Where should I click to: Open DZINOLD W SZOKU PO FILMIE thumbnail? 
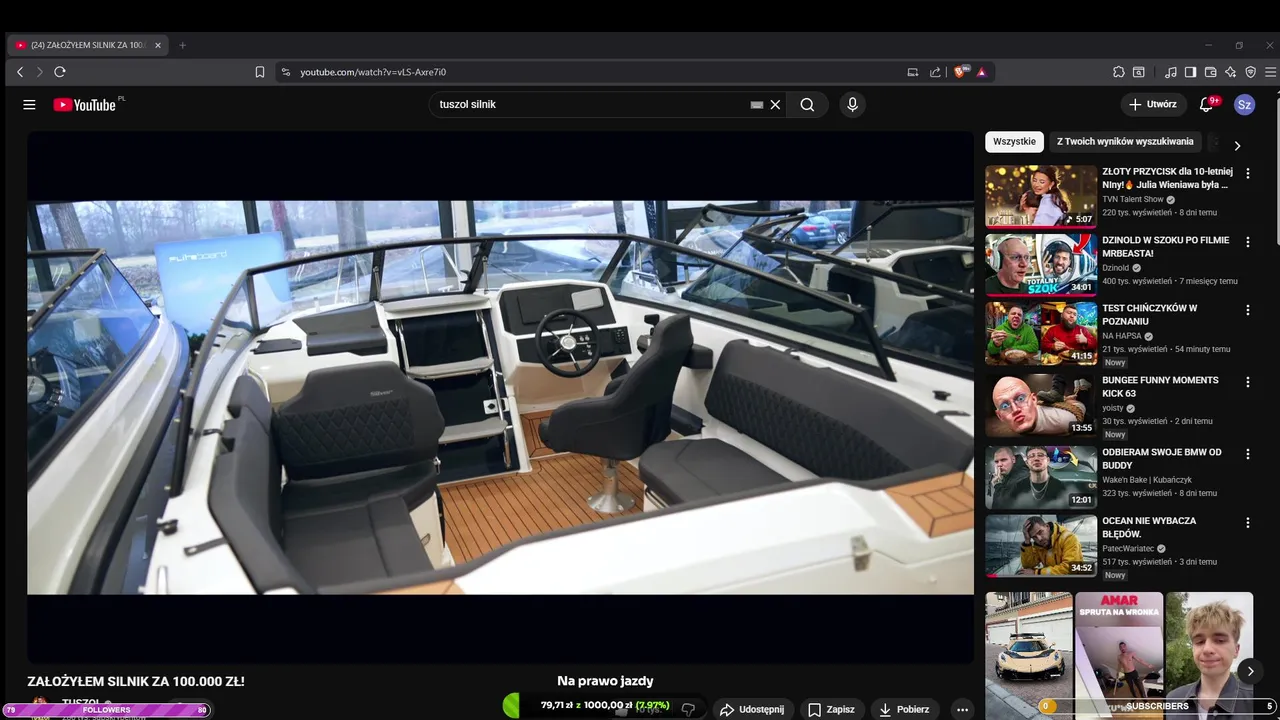(x=1041, y=265)
